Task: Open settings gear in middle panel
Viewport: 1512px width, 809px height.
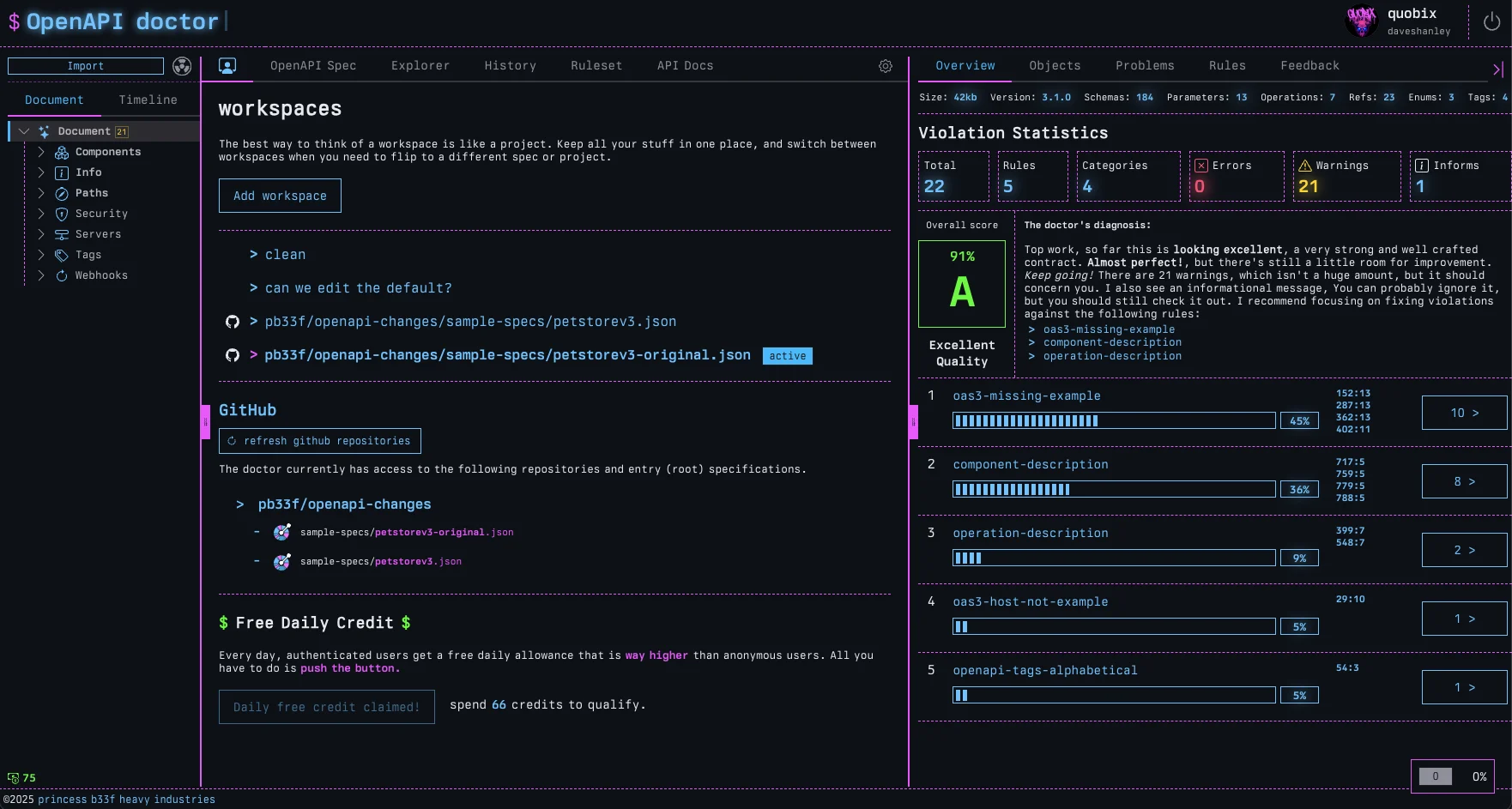Action: pos(886,66)
